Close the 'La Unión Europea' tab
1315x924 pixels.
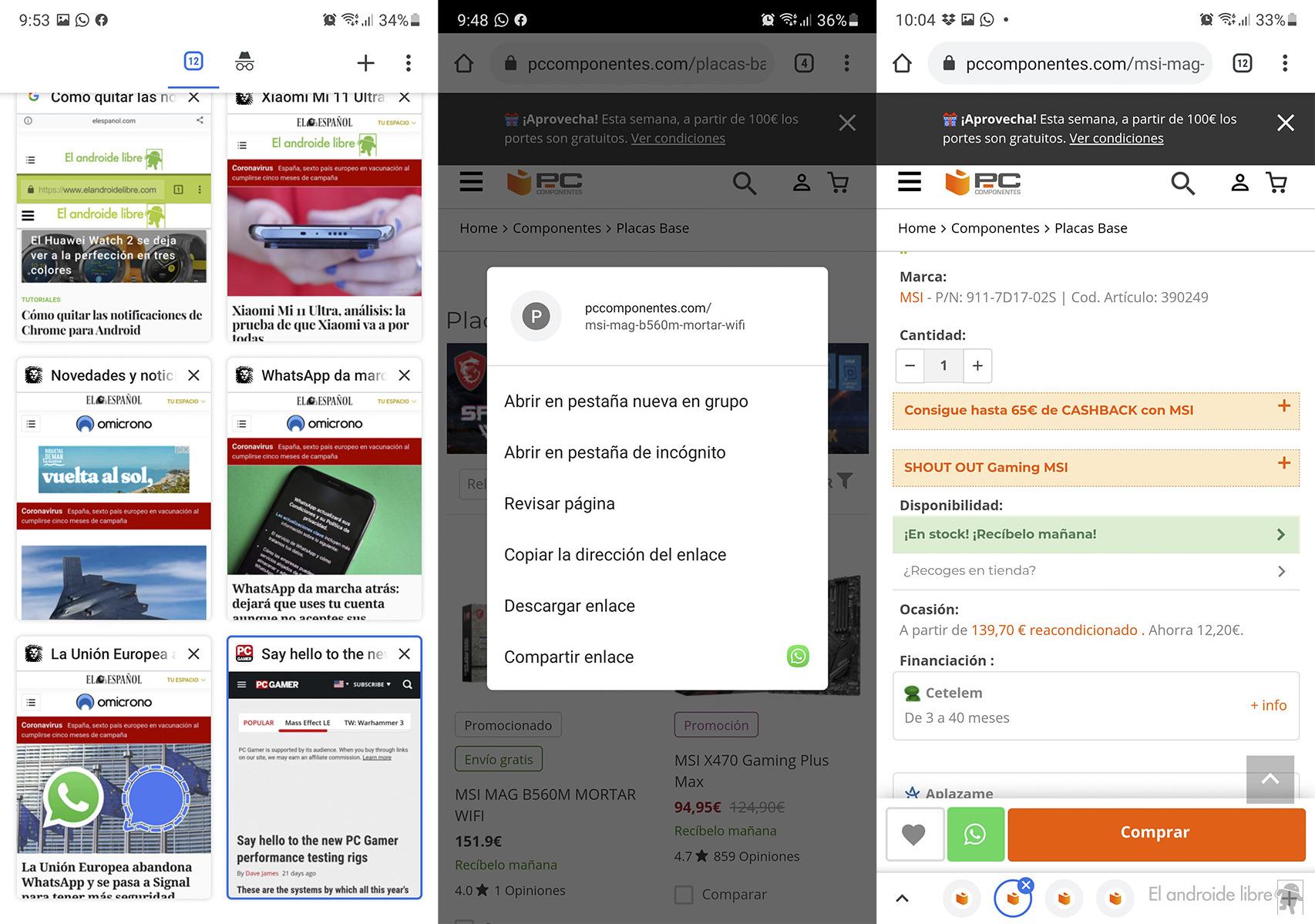[x=194, y=654]
